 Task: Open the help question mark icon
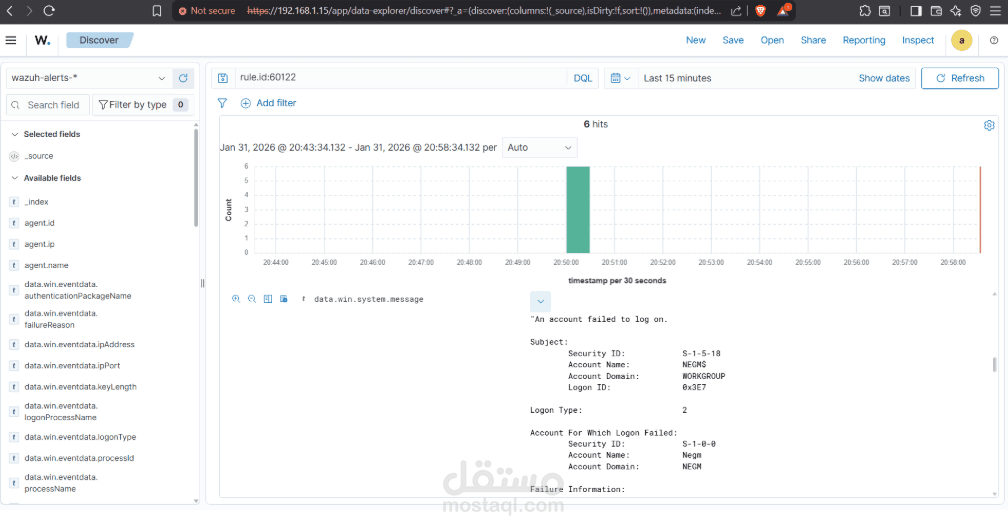[994, 40]
